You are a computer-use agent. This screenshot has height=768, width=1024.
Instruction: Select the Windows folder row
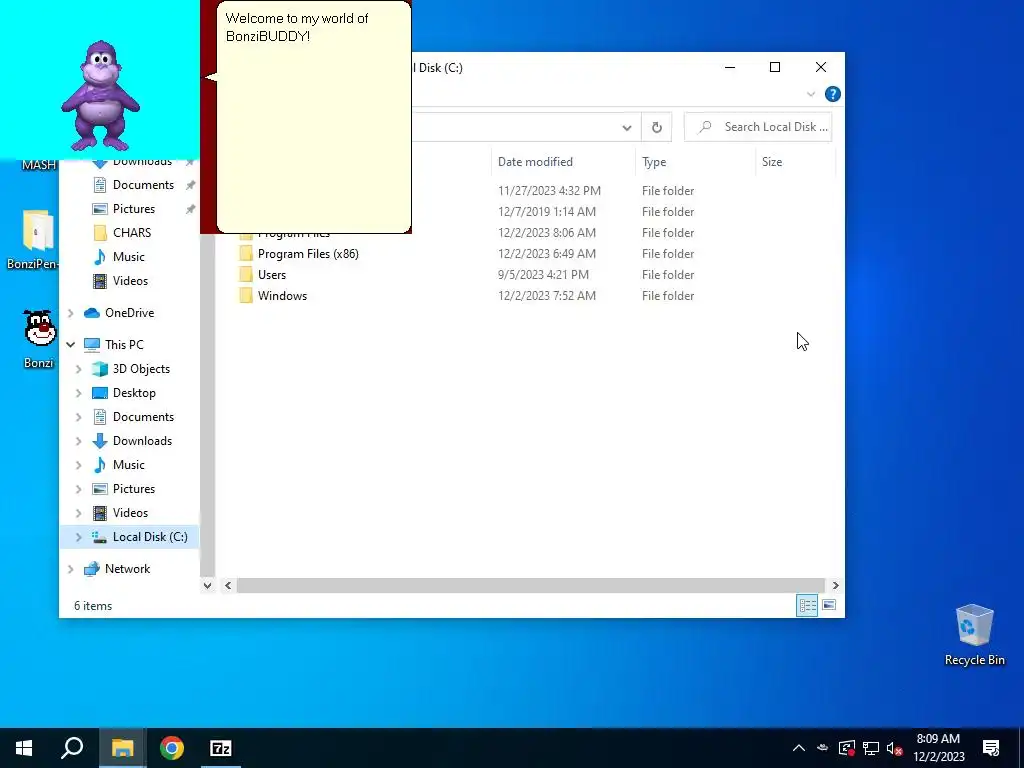click(282, 296)
